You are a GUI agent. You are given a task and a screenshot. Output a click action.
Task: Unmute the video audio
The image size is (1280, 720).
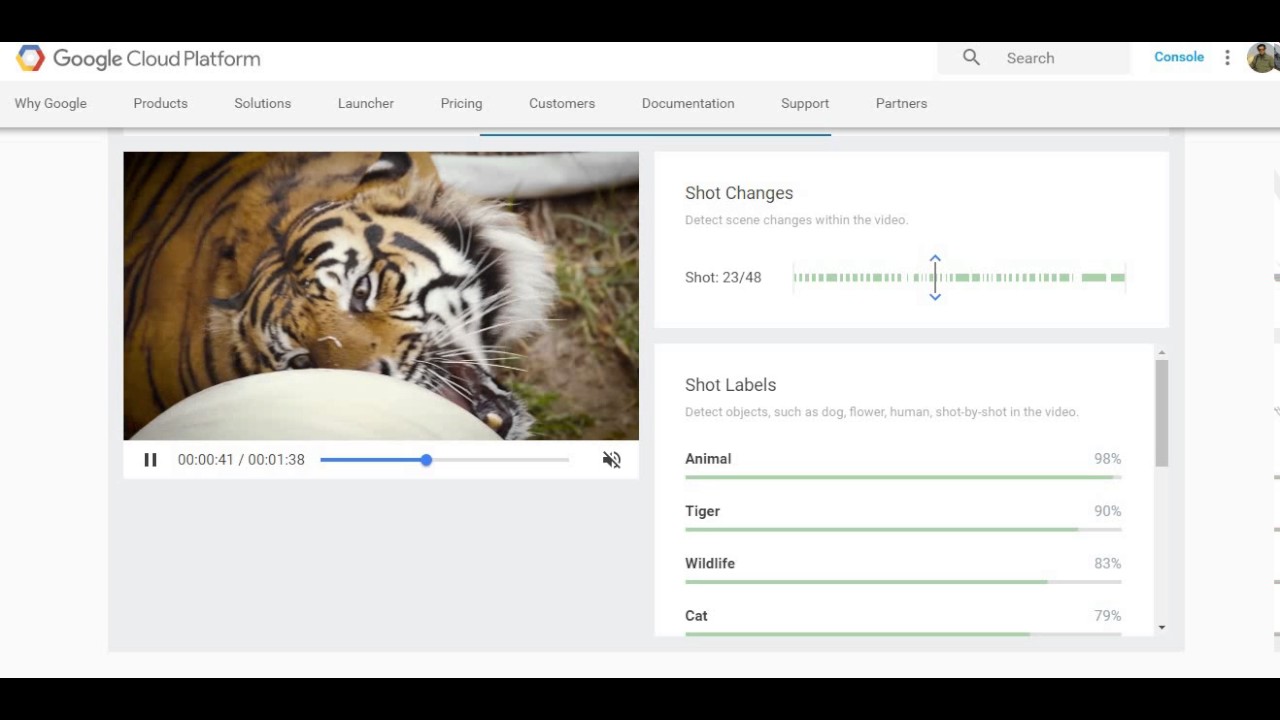(x=611, y=460)
